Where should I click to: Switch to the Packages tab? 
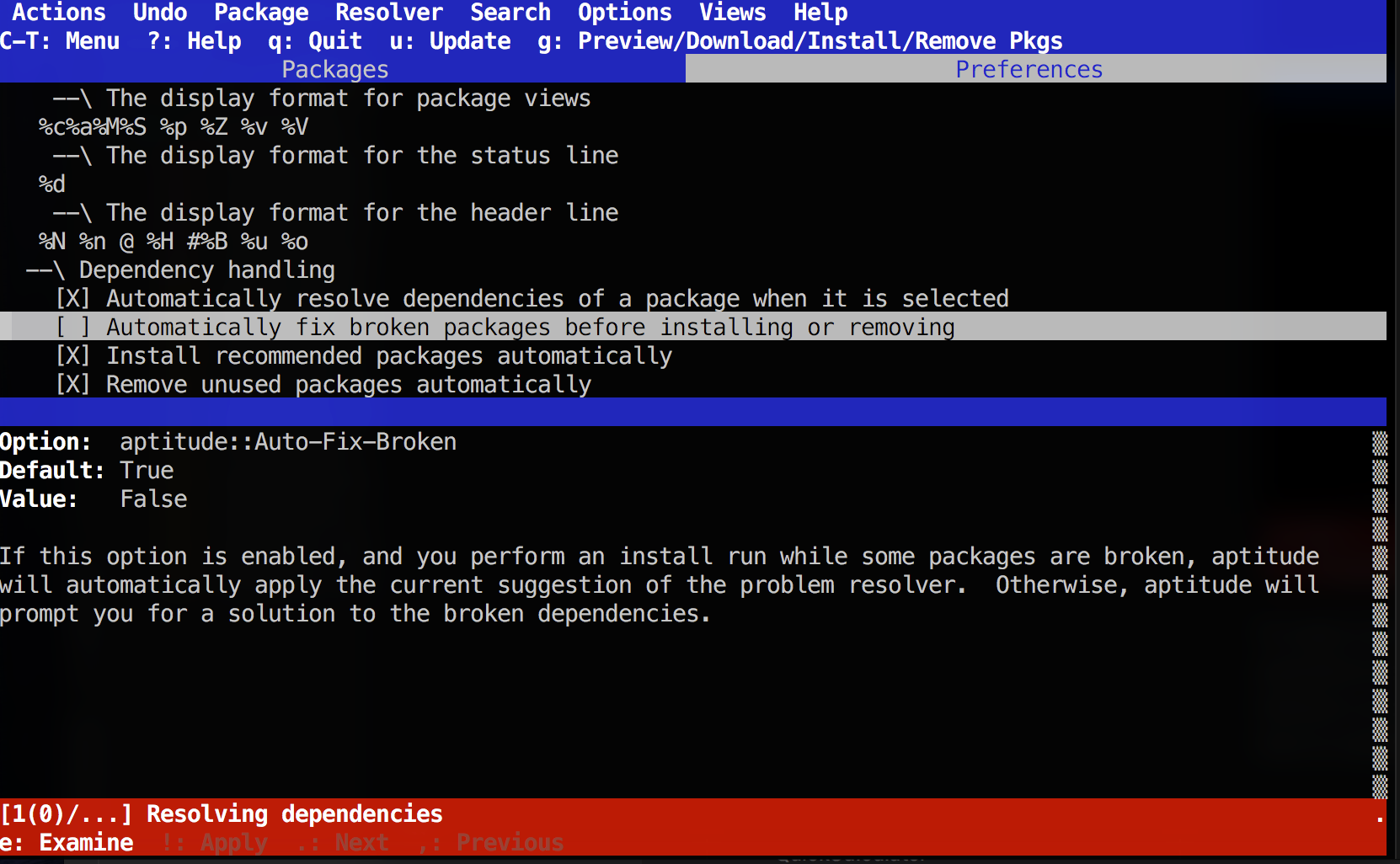(x=334, y=69)
